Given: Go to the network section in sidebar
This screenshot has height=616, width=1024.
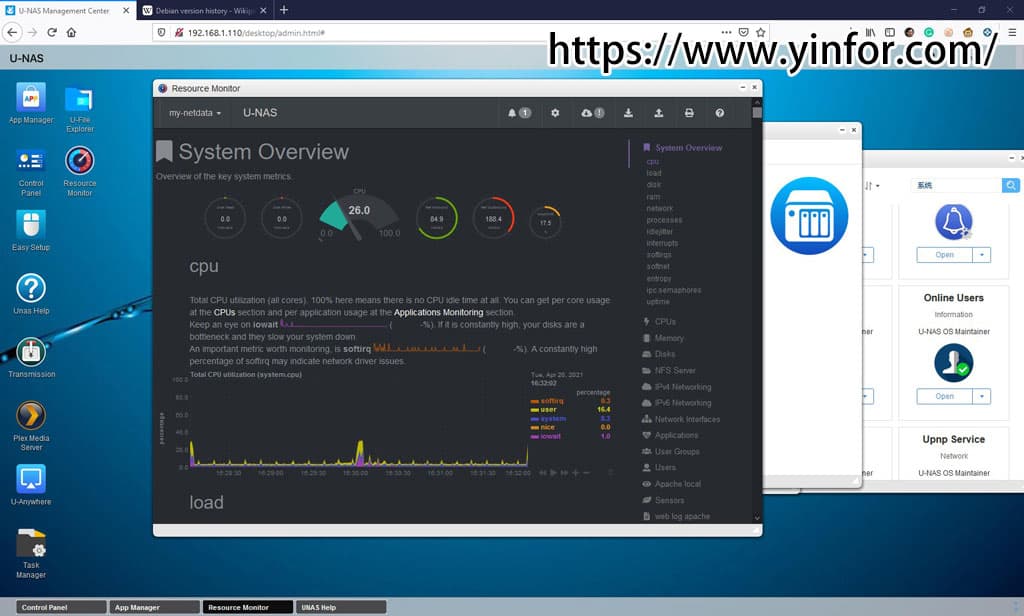Looking at the screenshot, I should click(660, 208).
